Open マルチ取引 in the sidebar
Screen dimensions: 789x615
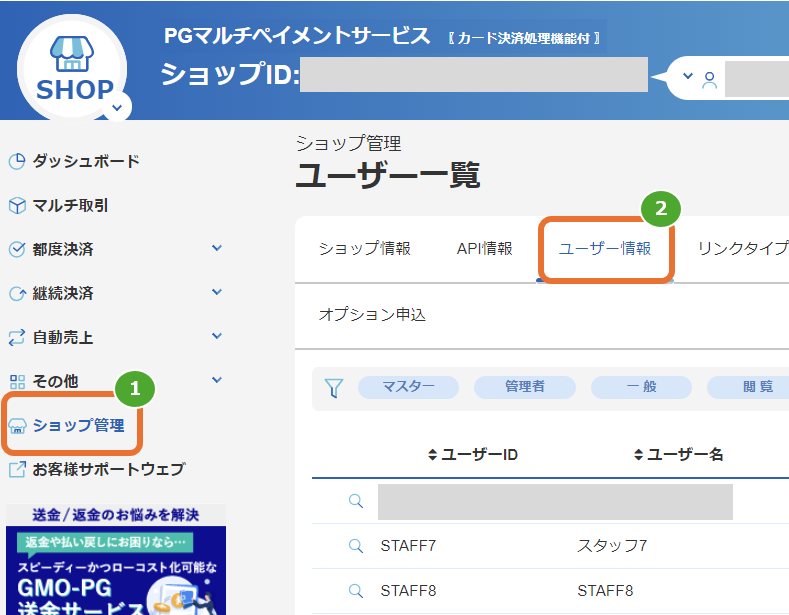70,205
